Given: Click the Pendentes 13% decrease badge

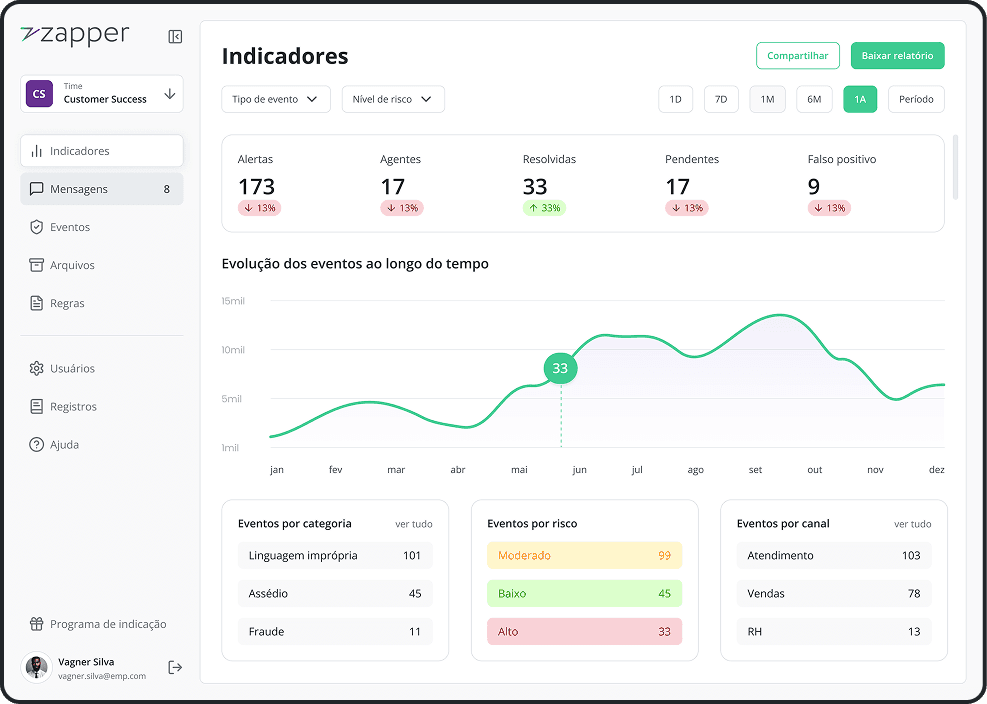Looking at the screenshot, I should pos(687,208).
